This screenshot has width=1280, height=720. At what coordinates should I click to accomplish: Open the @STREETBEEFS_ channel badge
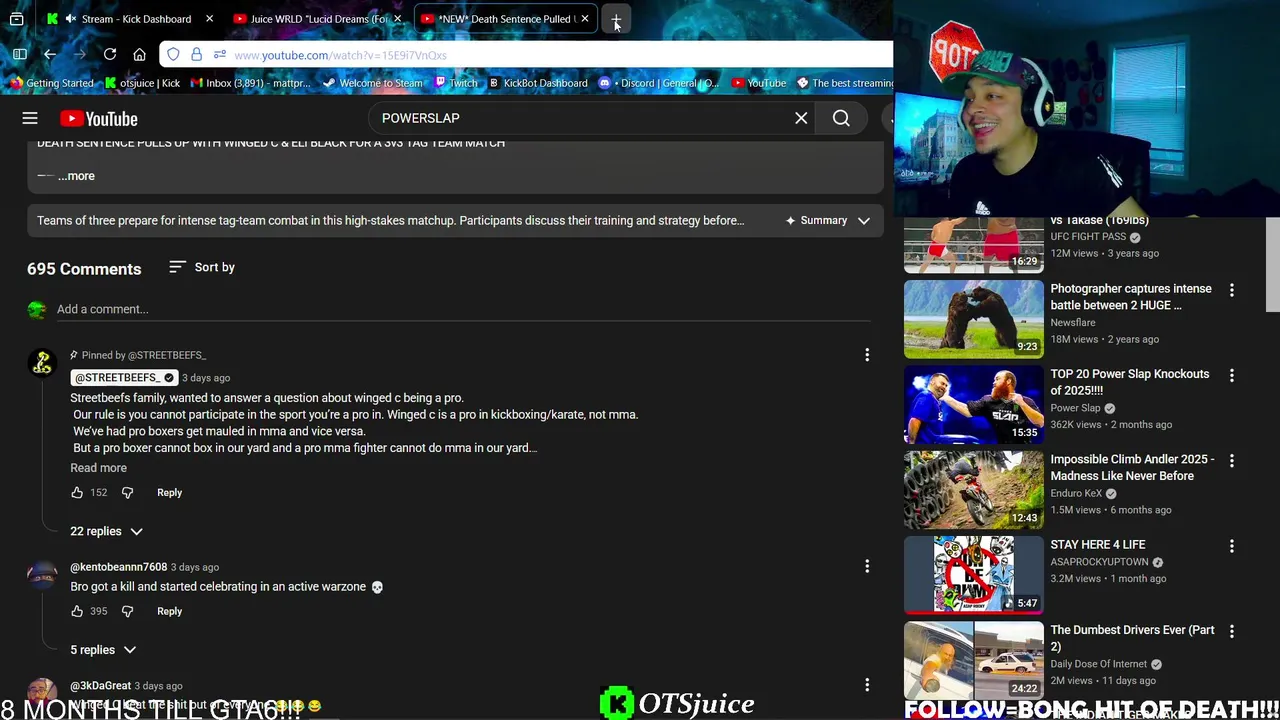coord(124,377)
